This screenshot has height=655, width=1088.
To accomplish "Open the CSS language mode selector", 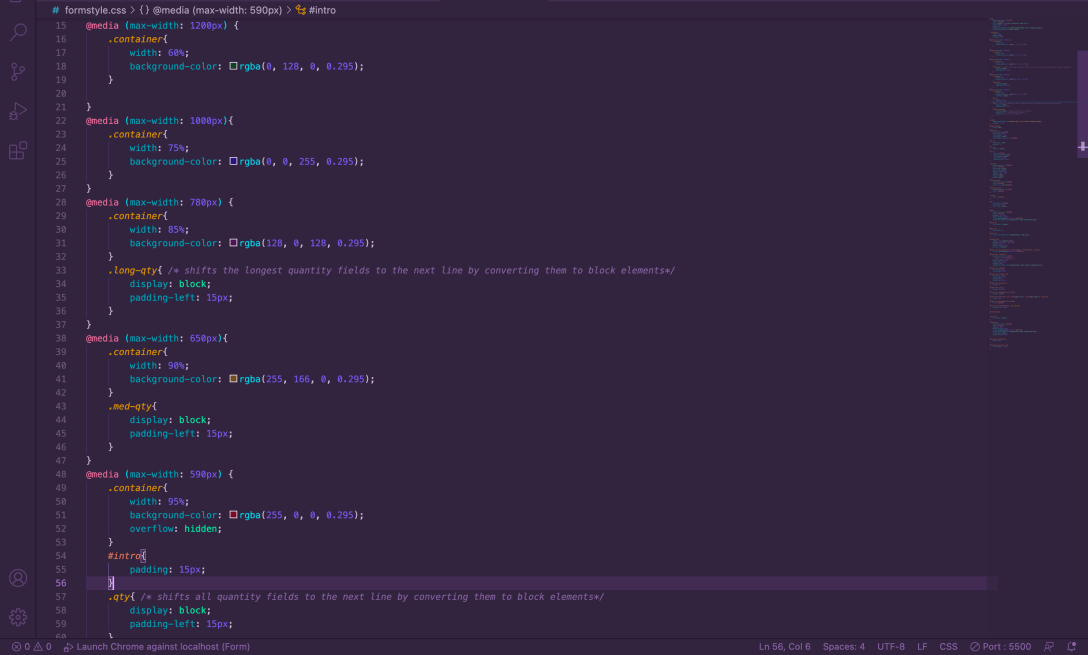I will tap(948, 647).
